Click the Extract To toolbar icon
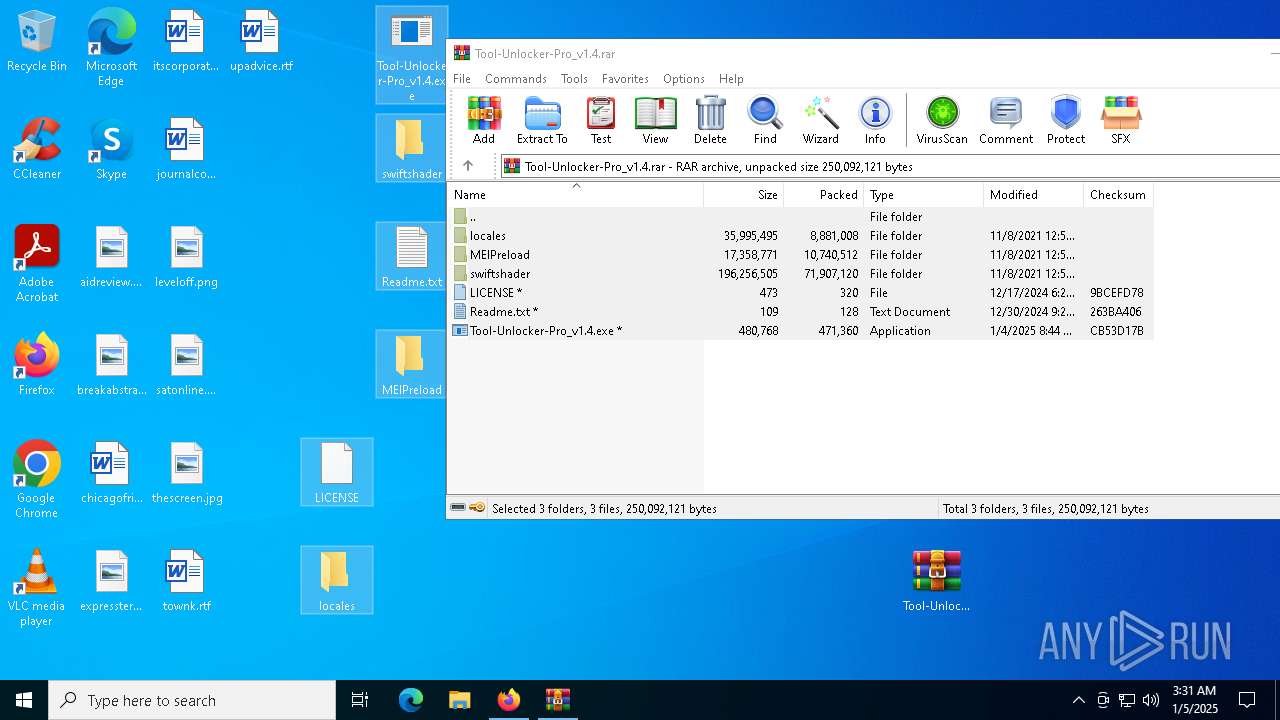1280x720 pixels. pyautogui.click(x=542, y=121)
